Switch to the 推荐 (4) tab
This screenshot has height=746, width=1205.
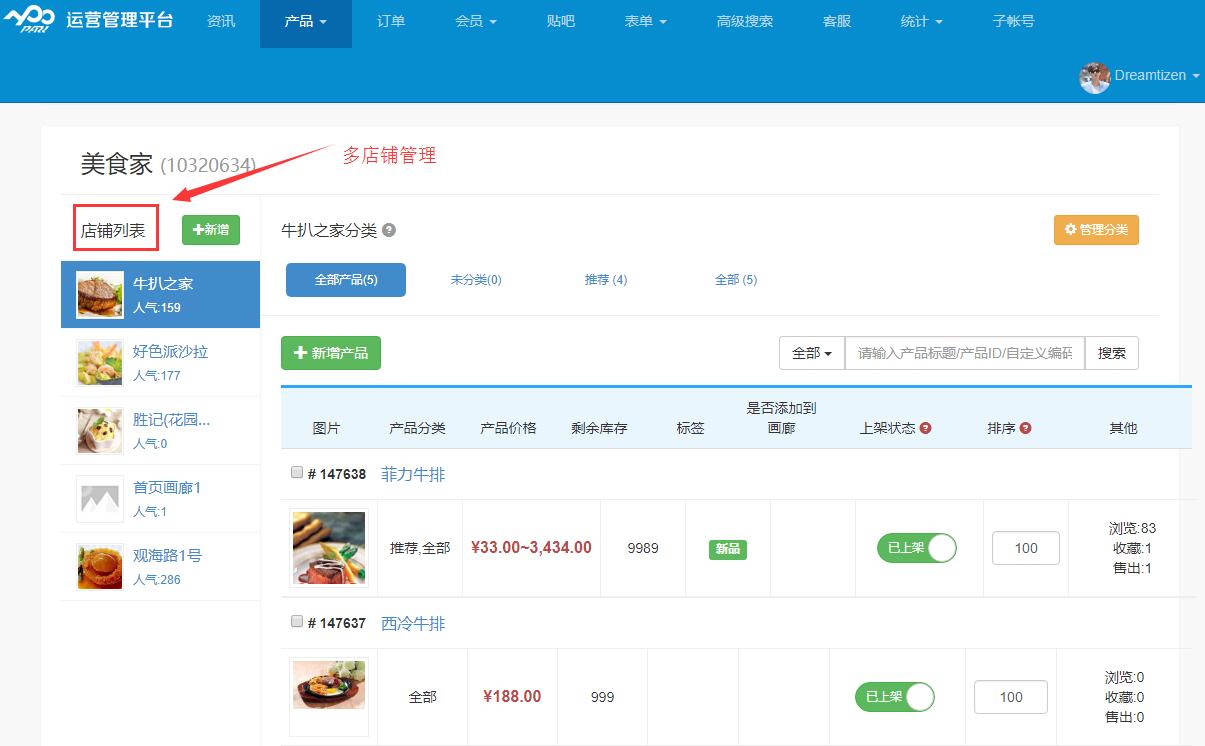click(x=605, y=279)
